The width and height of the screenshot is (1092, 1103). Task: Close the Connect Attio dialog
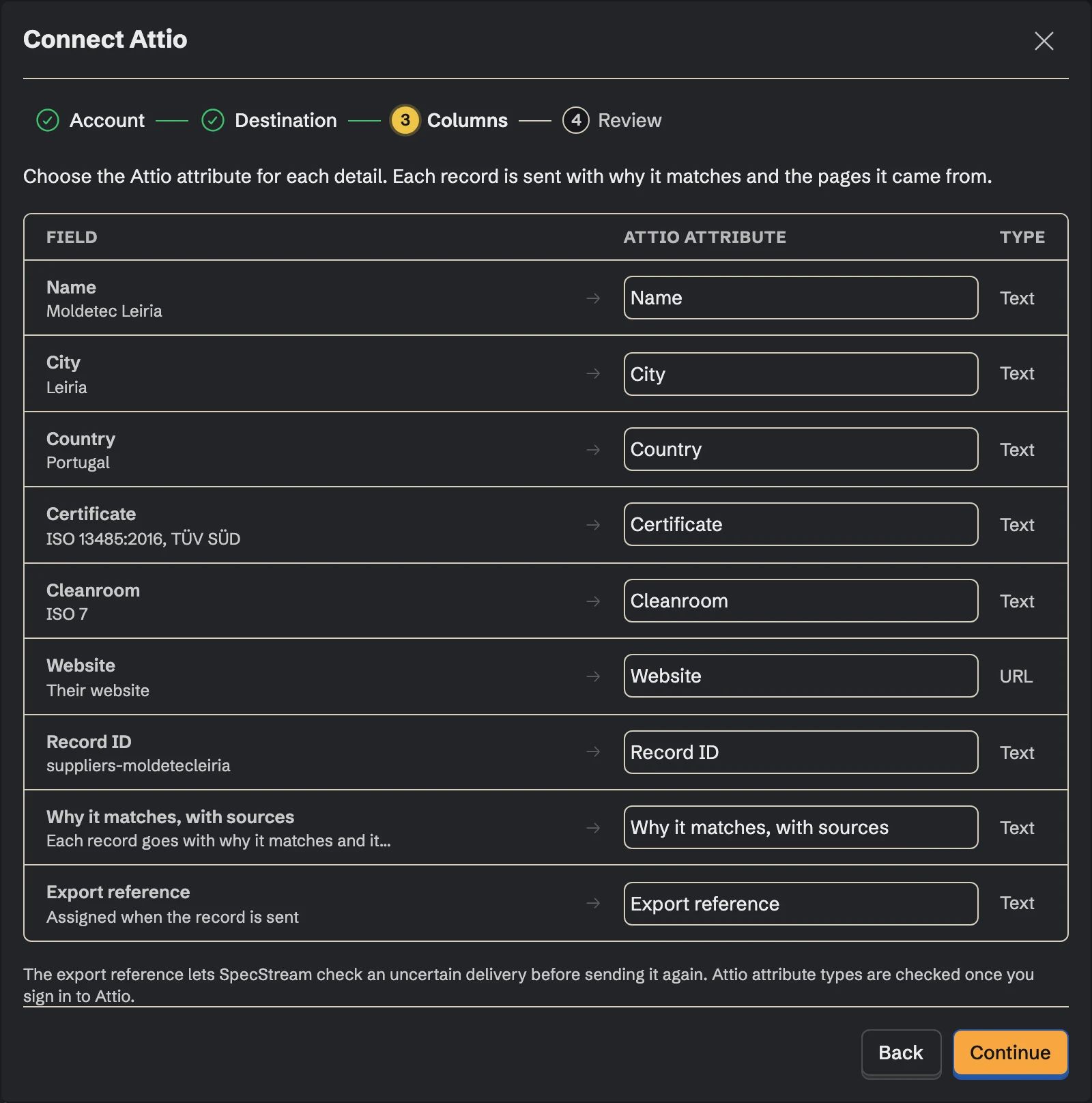[x=1044, y=41]
